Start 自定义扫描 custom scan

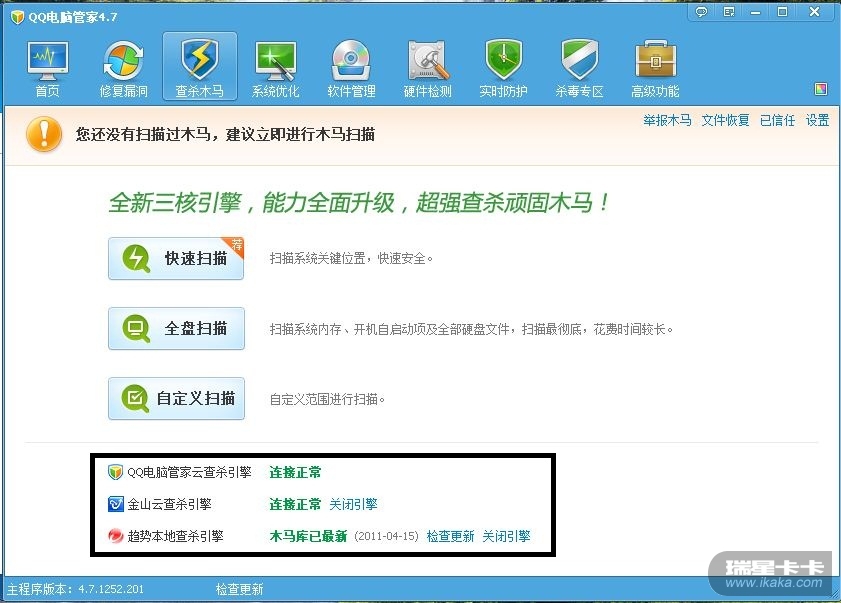pos(176,399)
